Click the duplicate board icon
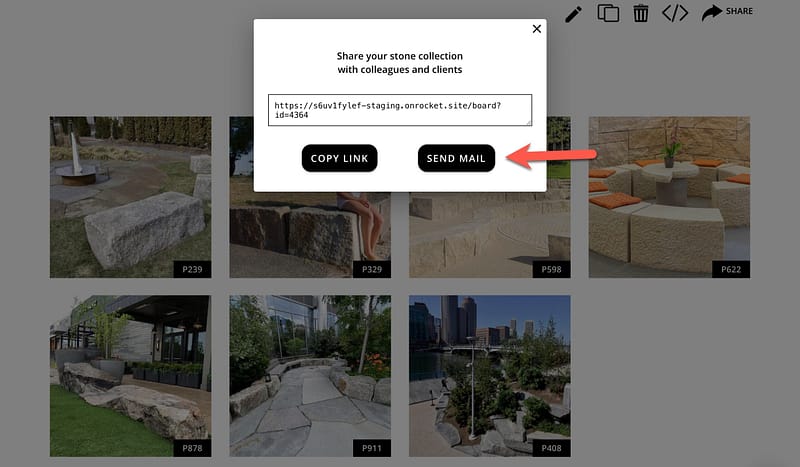The width and height of the screenshot is (800, 467). tap(607, 13)
